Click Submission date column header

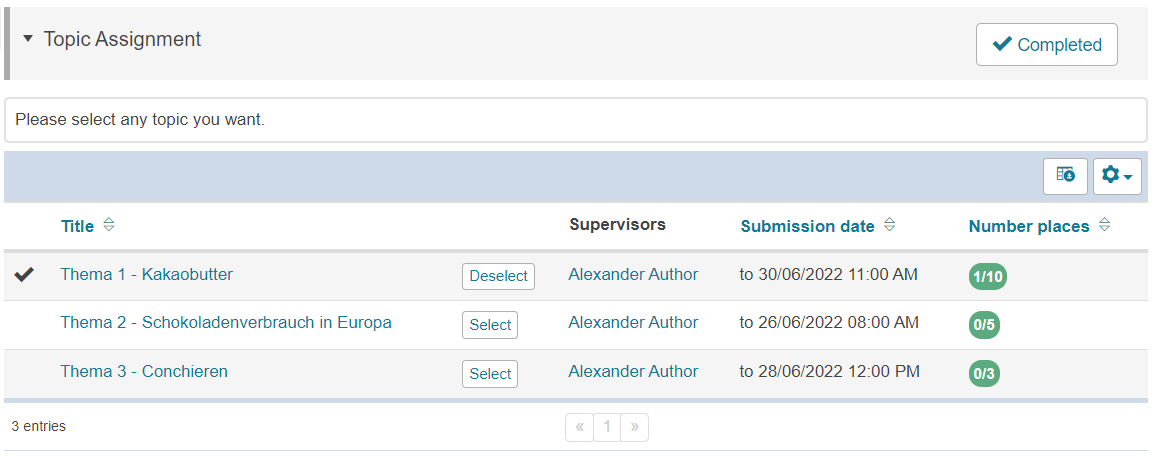coord(807,226)
